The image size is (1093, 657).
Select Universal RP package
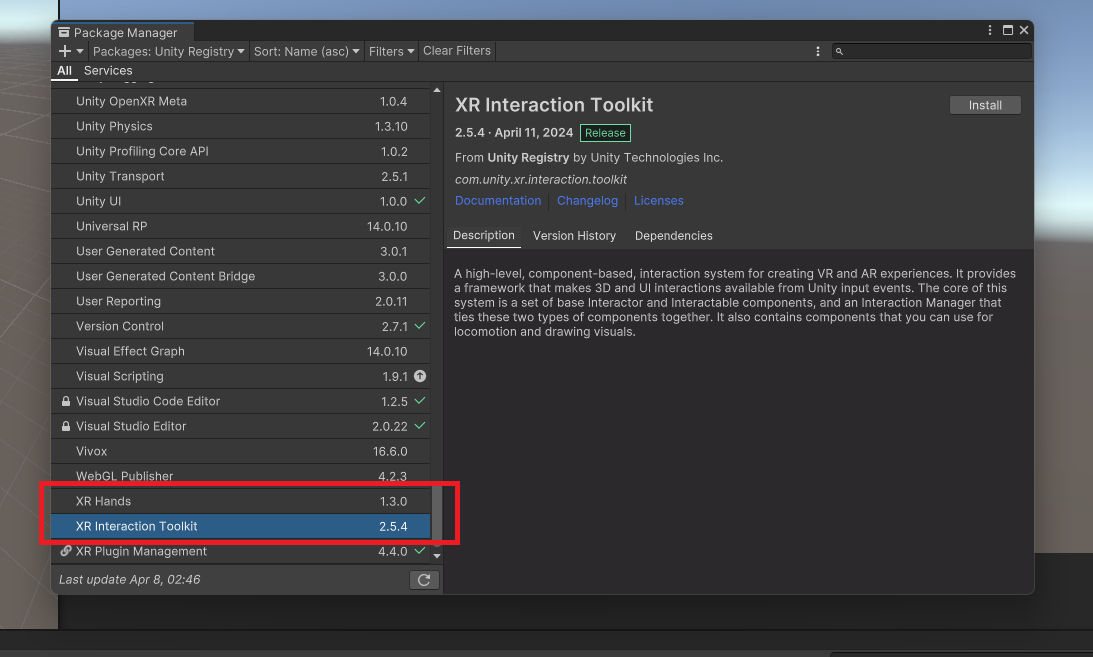click(240, 226)
